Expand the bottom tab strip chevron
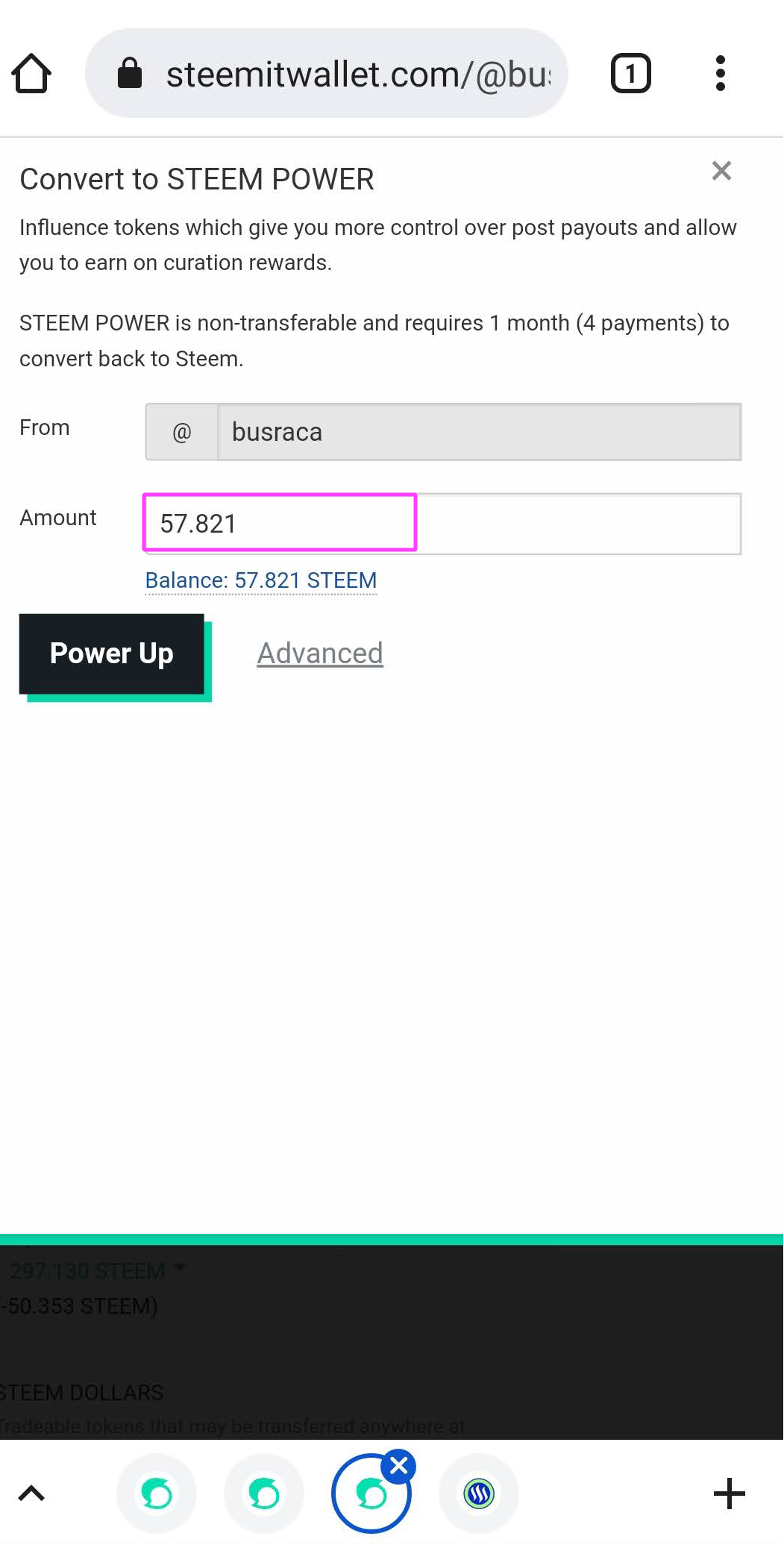Viewport: 784px width, 1545px height. point(31,1494)
